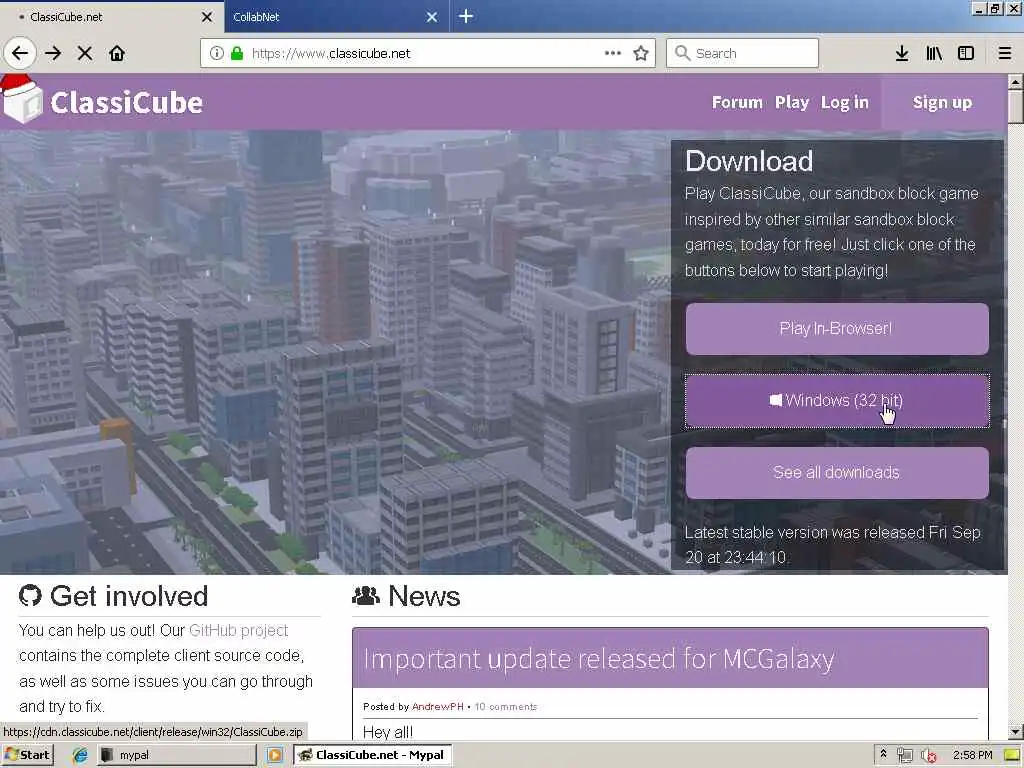Open the Forum page
The image size is (1024, 768).
point(737,103)
